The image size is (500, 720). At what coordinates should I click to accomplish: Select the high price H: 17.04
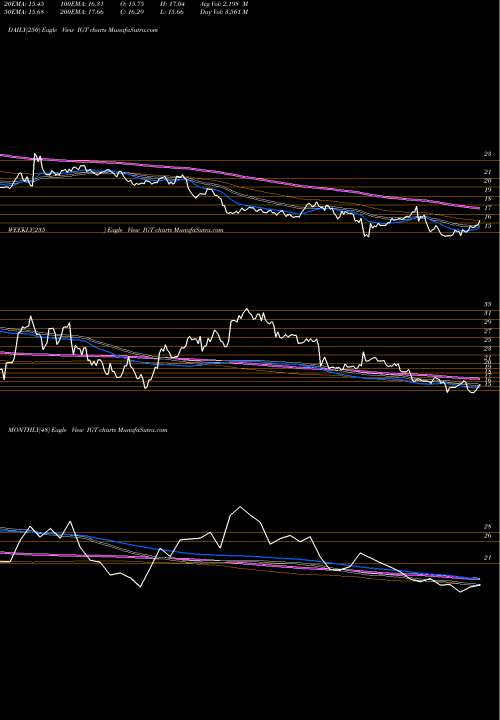click(x=173, y=4)
